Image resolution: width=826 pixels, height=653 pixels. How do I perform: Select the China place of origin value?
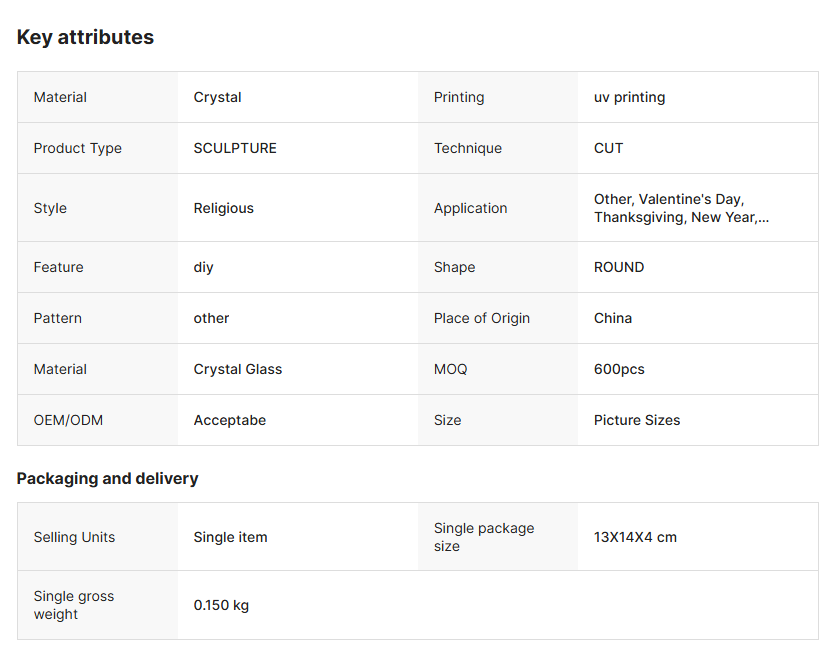click(x=613, y=318)
